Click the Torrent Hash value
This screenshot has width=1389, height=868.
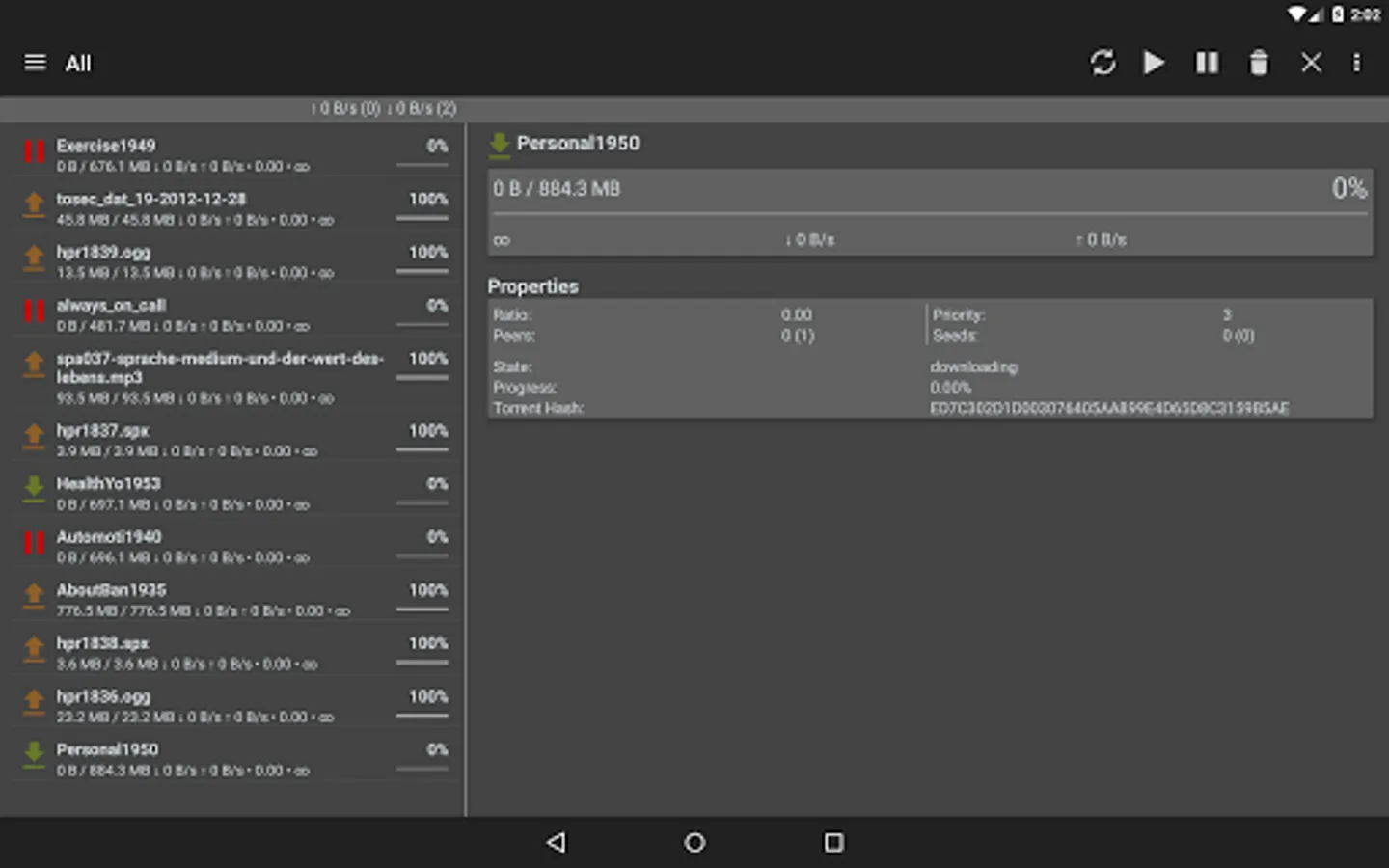point(1109,408)
